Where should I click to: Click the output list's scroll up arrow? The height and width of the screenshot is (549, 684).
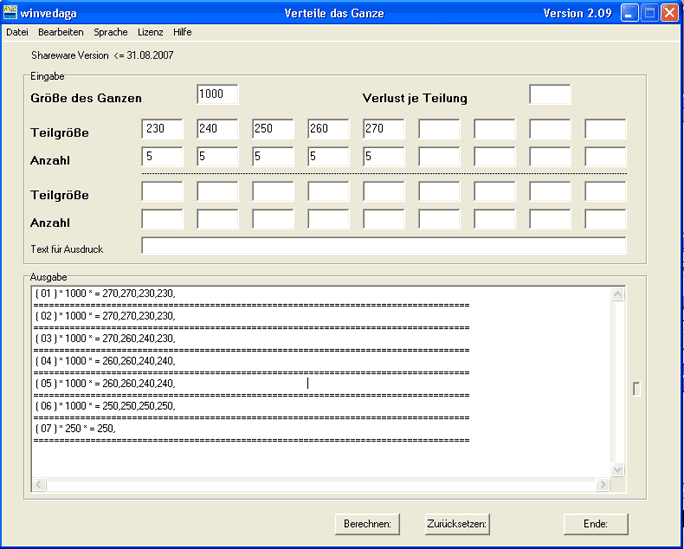coord(617,294)
